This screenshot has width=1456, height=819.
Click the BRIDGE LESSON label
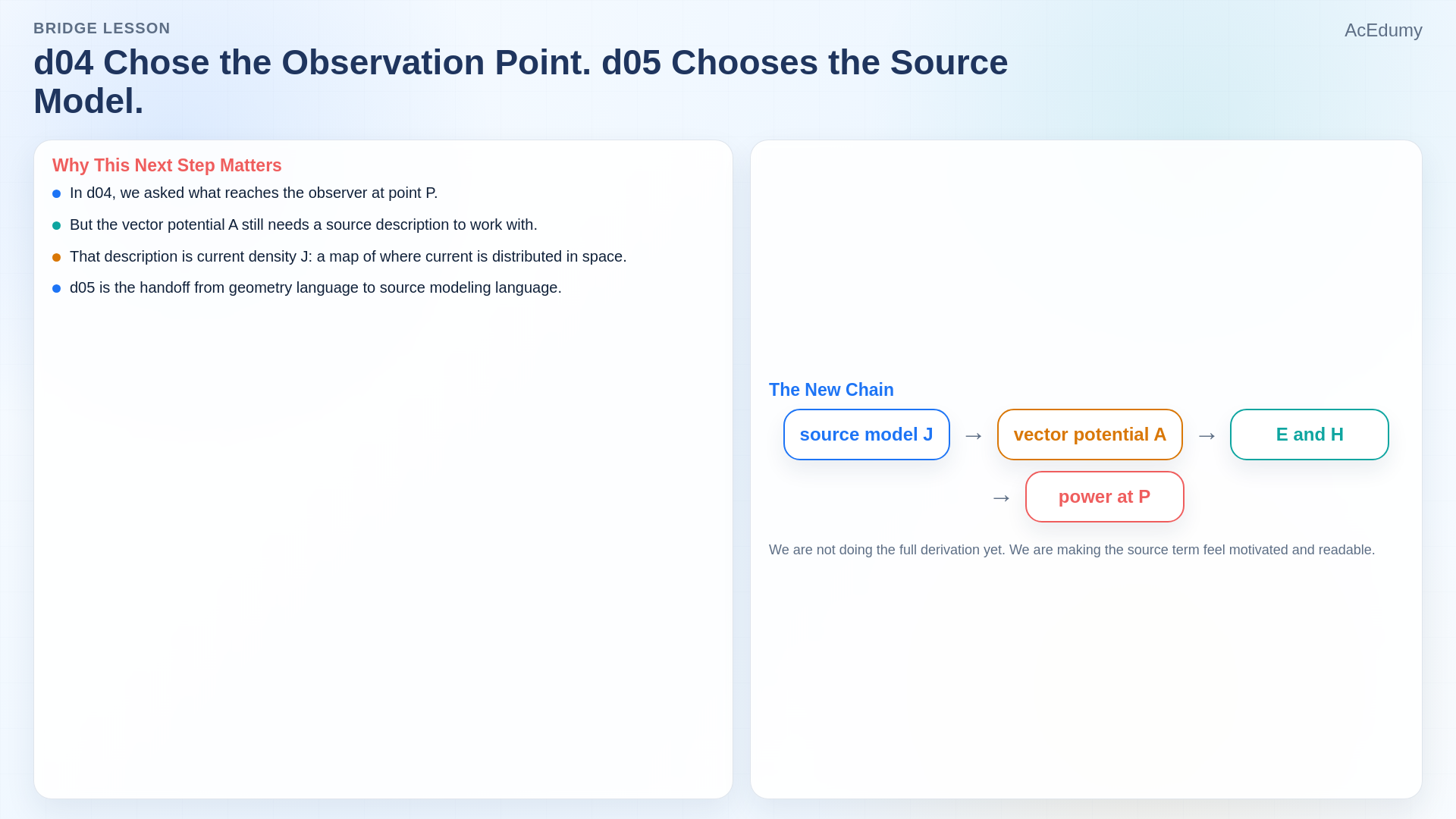coord(102,28)
